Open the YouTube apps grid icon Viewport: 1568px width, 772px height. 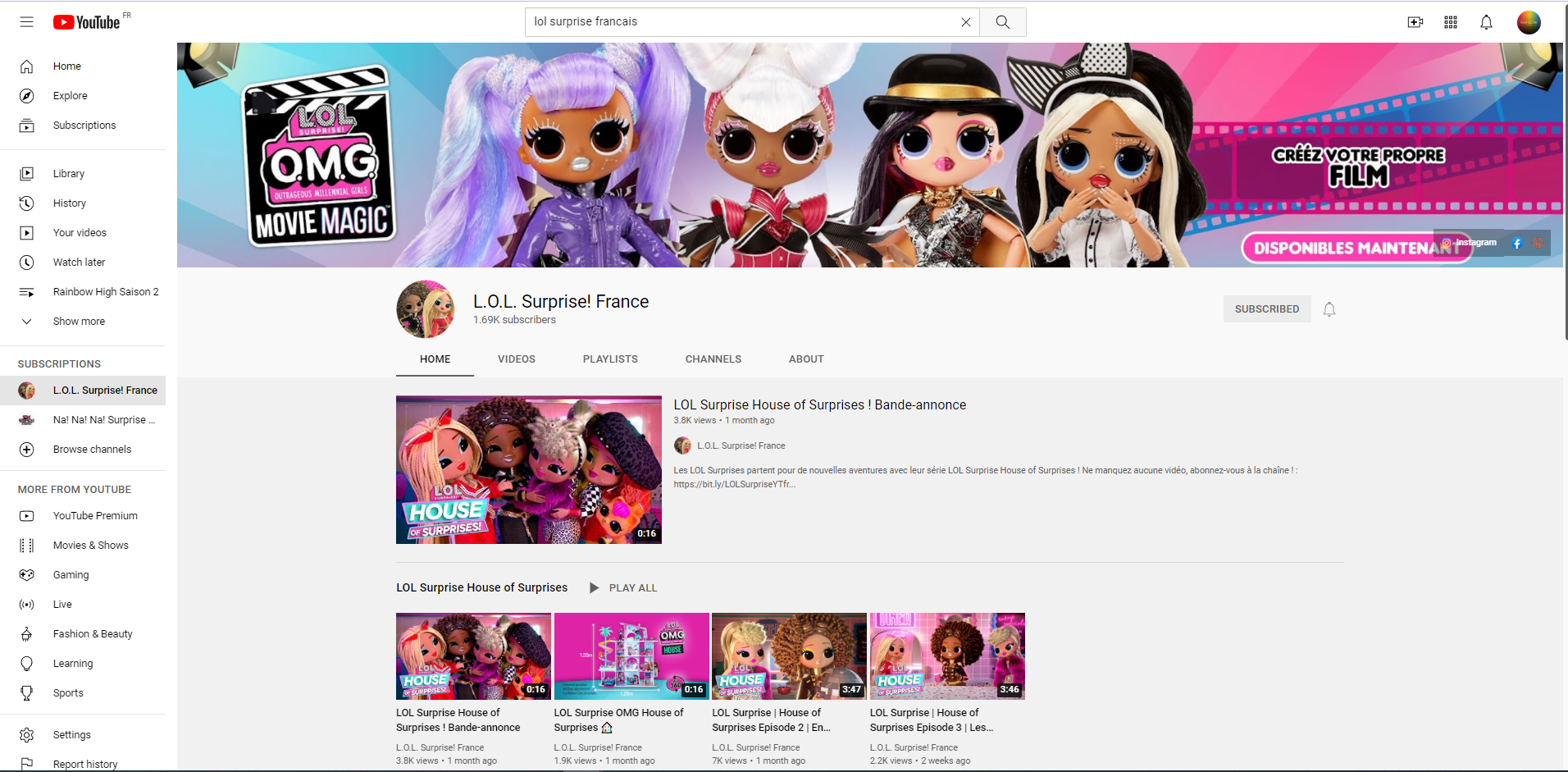(1451, 22)
